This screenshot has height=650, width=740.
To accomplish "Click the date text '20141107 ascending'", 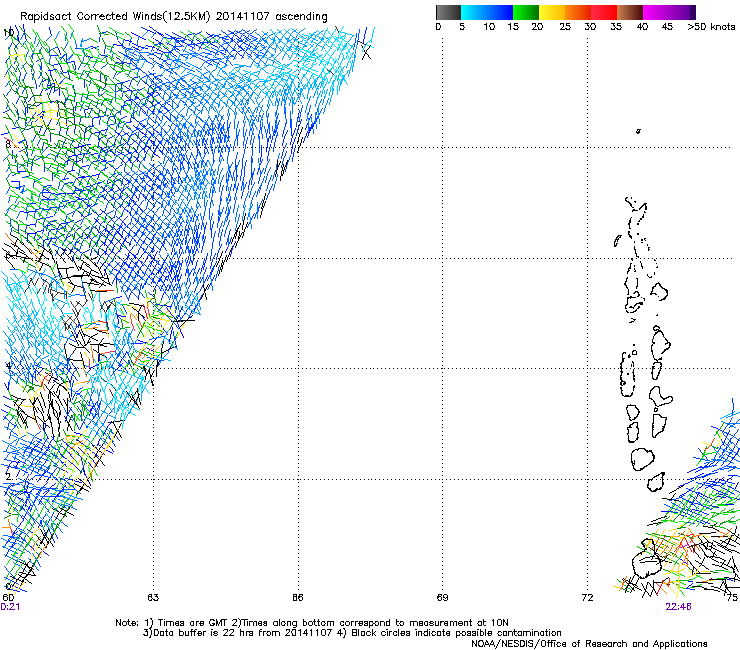I will [271, 17].
